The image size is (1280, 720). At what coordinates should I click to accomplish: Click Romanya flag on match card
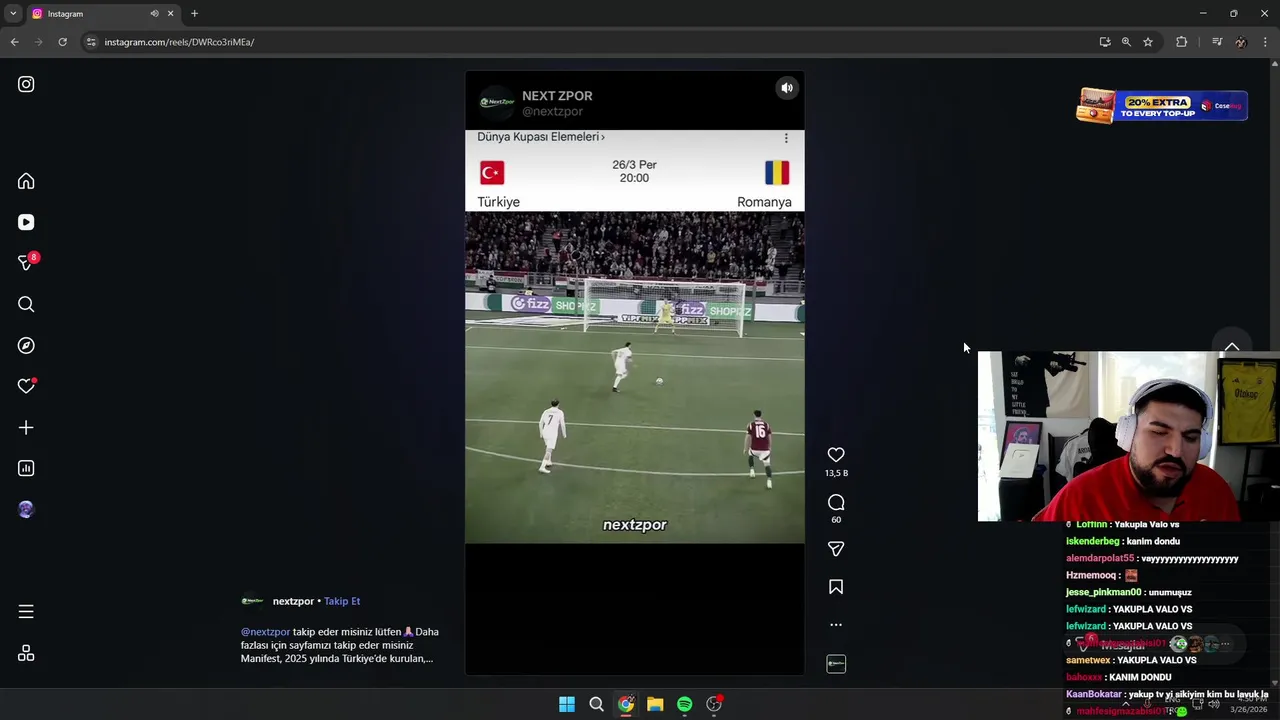coord(777,173)
